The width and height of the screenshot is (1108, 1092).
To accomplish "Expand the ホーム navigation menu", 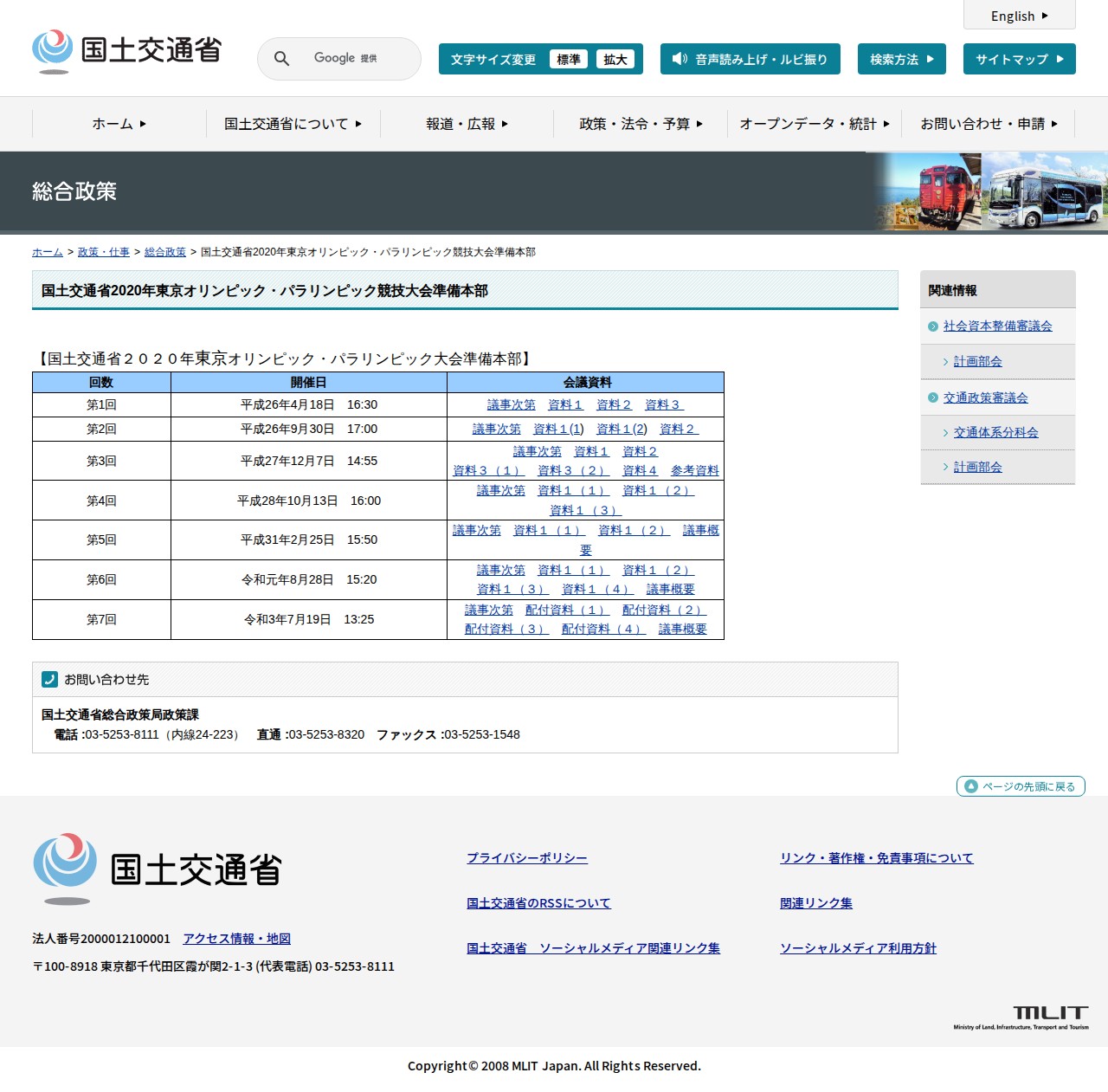I will click(x=119, y=124).
